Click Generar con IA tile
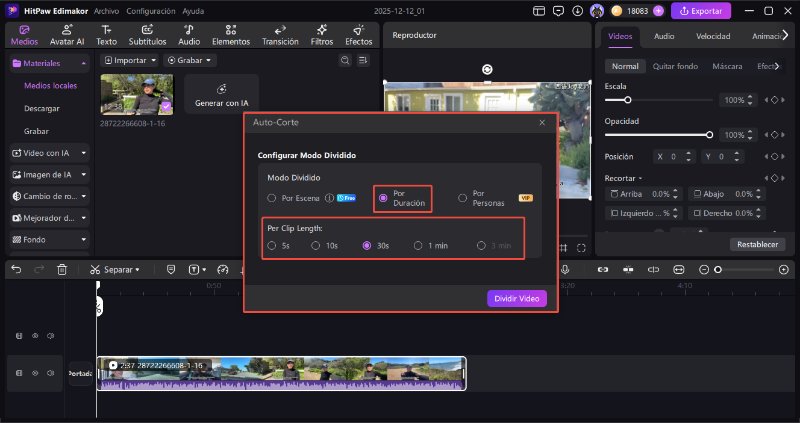This screenshot has width=800, height=423. (x=221, y=95)
